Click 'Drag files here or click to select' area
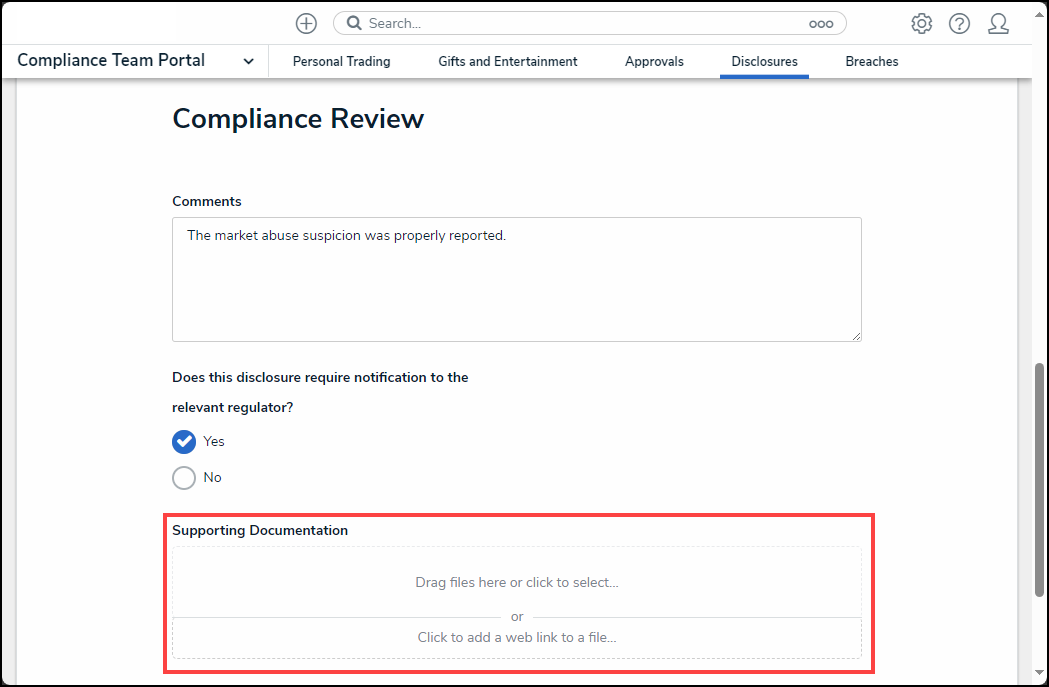This screenshot has height=687, width=1049. (x=516, y=582)
